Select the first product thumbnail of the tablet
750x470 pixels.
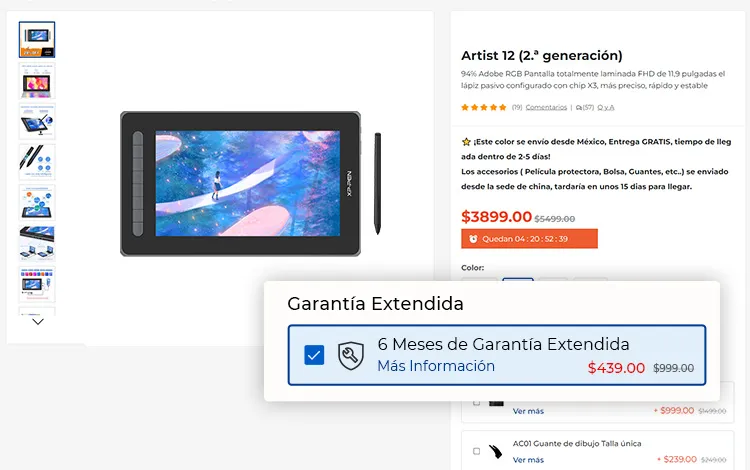37,40
